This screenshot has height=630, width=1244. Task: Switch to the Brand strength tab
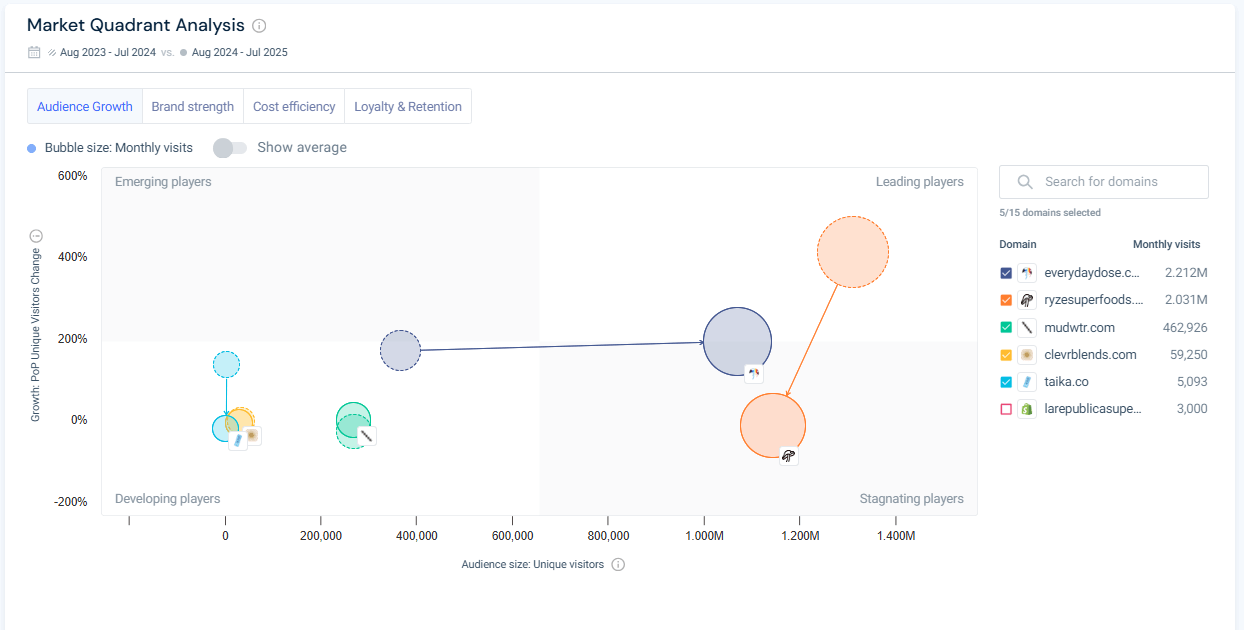coord(192,107)
